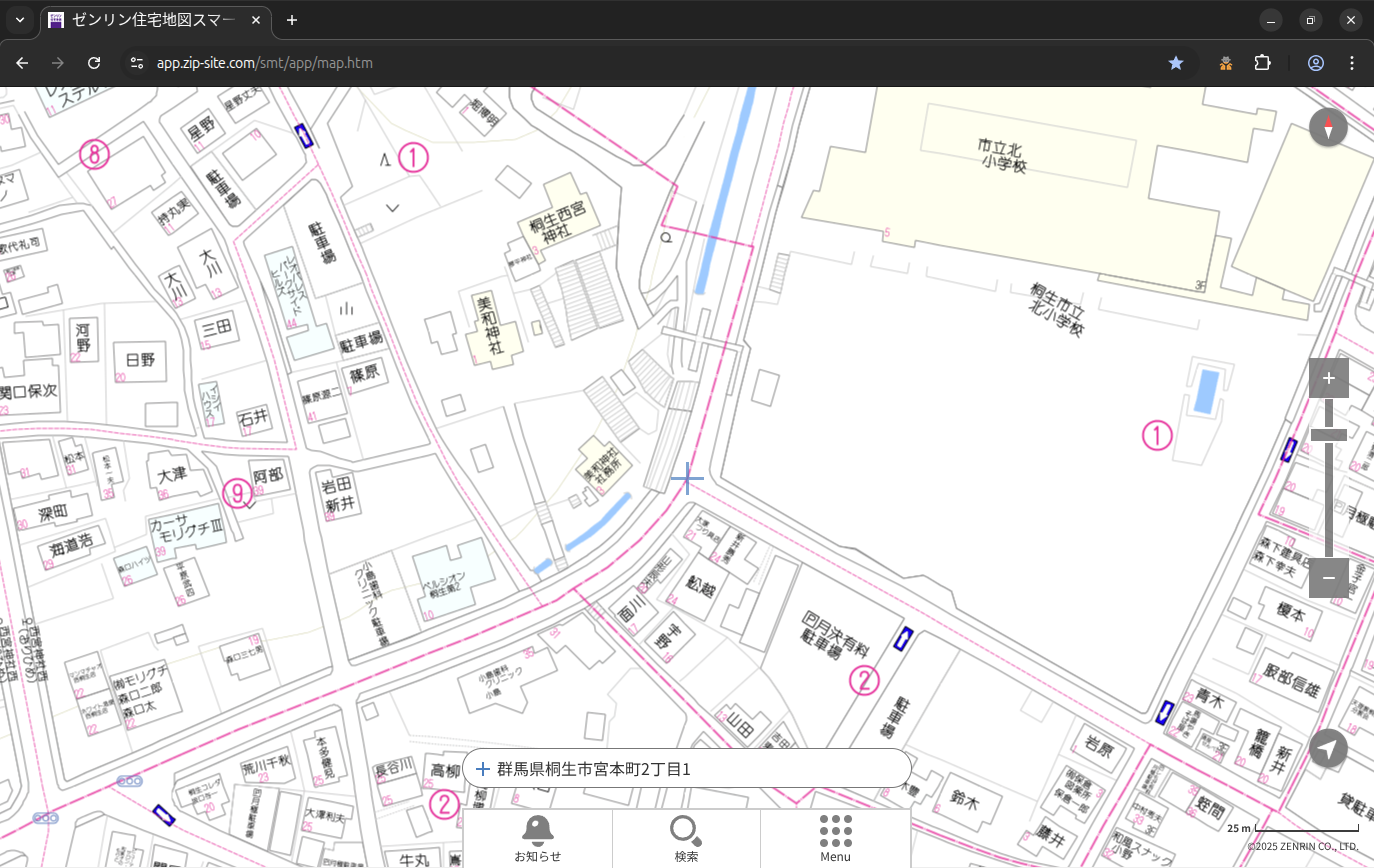
Task: Open Chrome's three-dot menu
Action: [x=1352, y=63]
